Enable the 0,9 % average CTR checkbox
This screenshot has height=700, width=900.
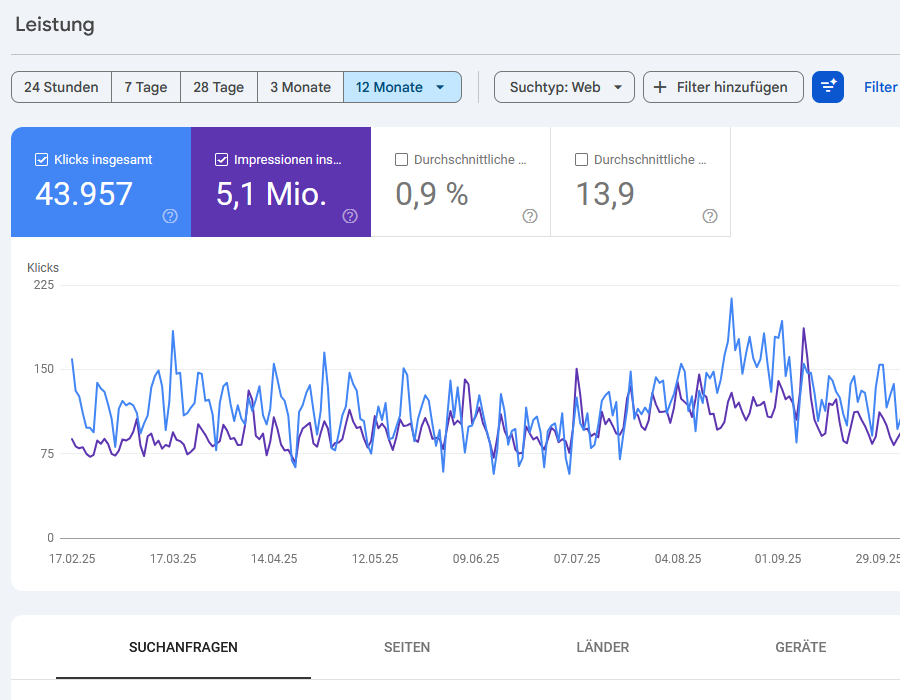(402, 159)
